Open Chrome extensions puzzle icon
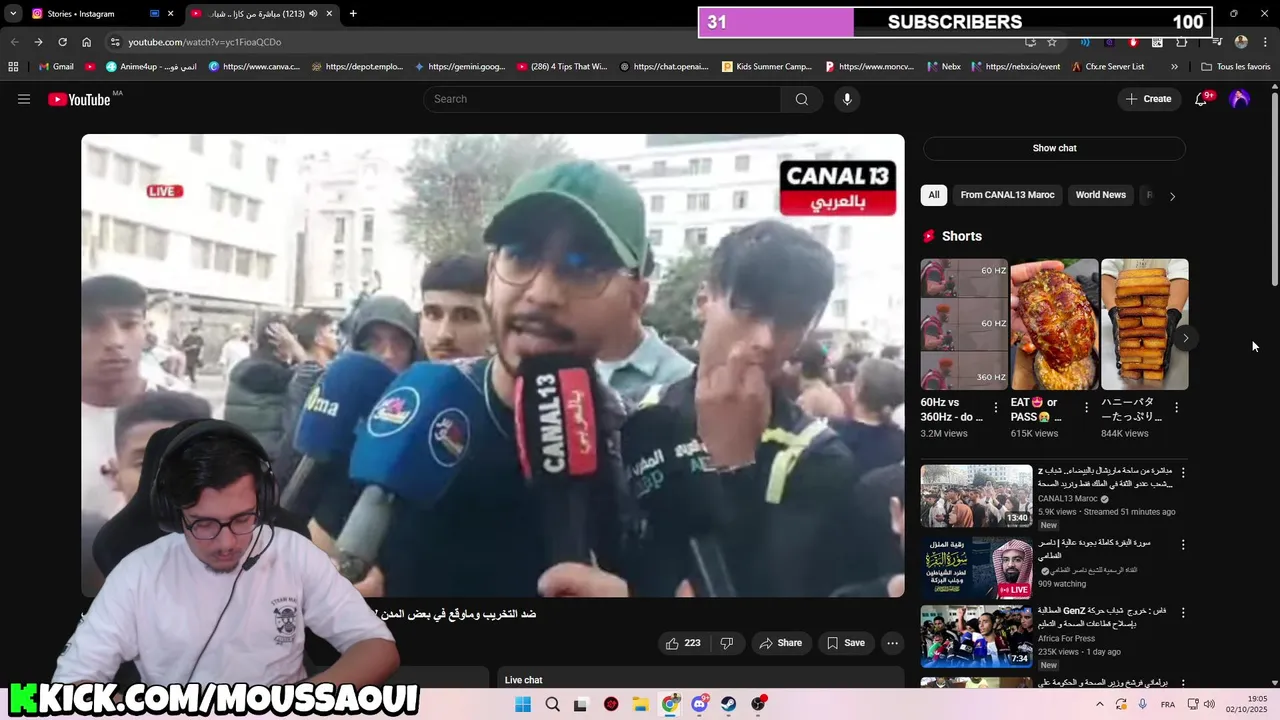Image resolution: width=1280 pixels, height=720 pixels. (1181, 42)
